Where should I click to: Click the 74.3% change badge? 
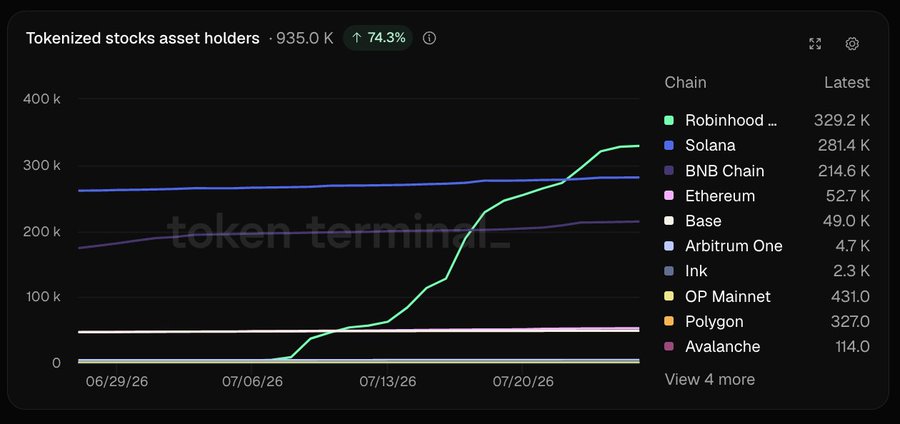378,38
